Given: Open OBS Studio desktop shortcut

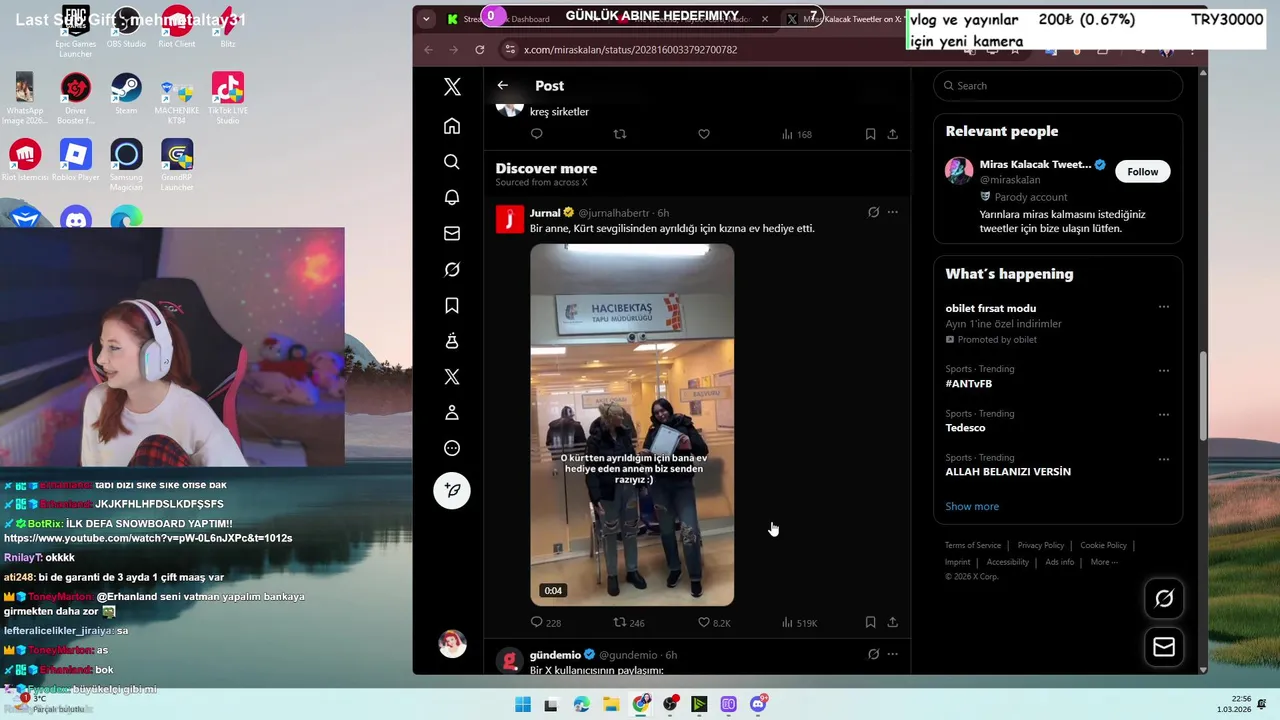Looking at the screenshot, I should 126,27.
